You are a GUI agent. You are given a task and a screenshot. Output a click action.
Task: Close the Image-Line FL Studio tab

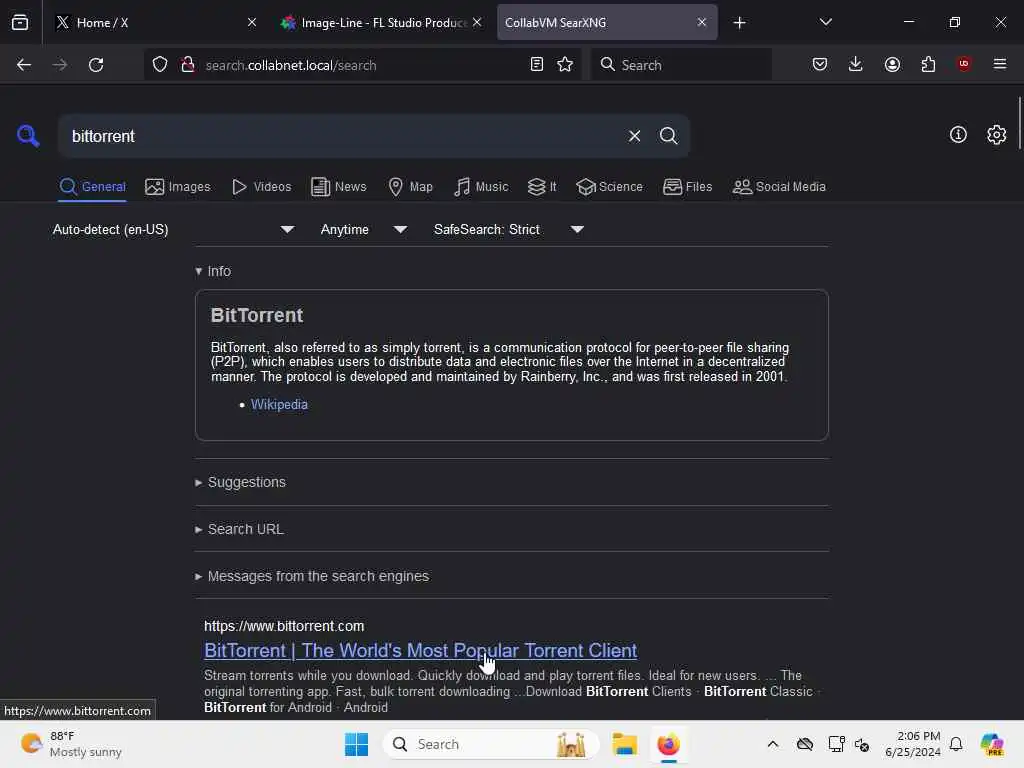click(x=477, y=22)
